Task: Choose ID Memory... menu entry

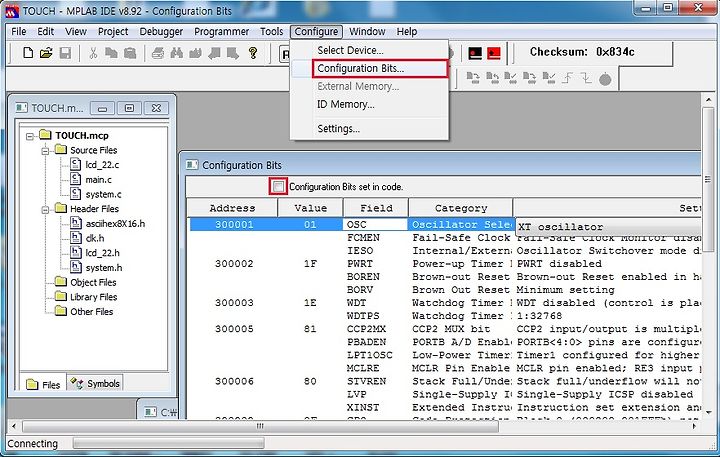Action: [x=370, y=104]
